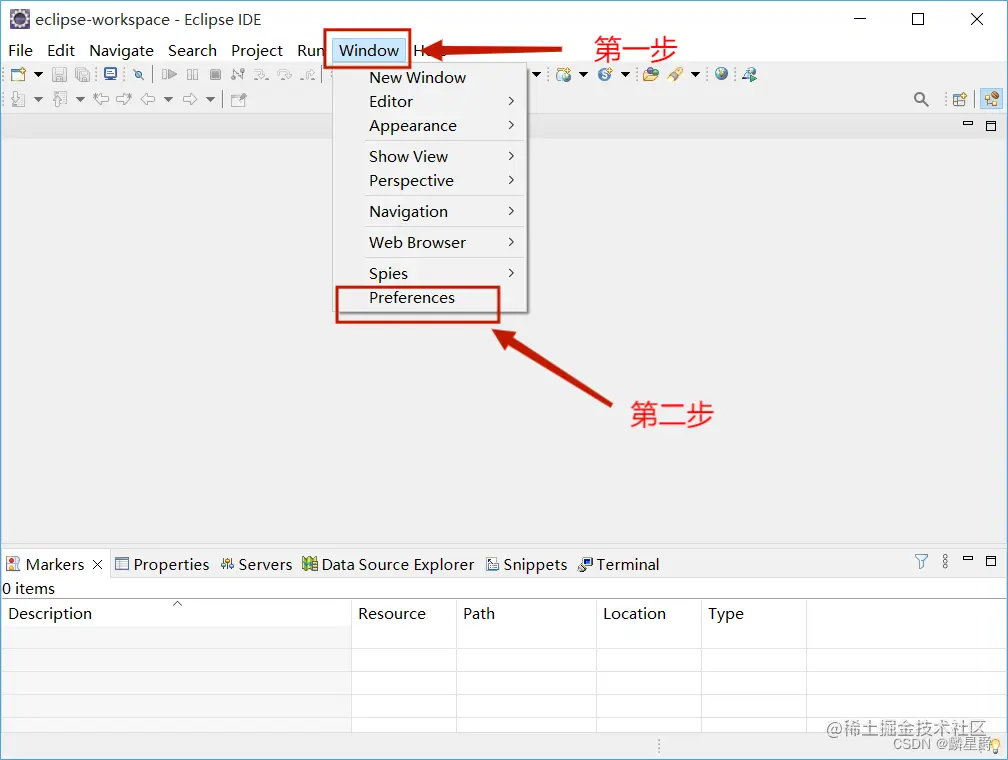Expand the Show View submenu
This screenshot has width=1008, height=760.
click(x=429, y=156)
